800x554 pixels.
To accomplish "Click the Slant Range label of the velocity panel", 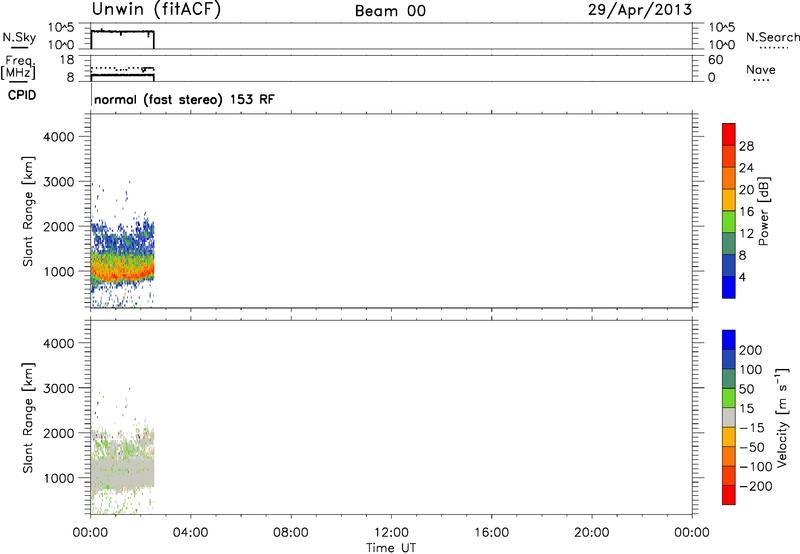I will [x=28, y=418].
